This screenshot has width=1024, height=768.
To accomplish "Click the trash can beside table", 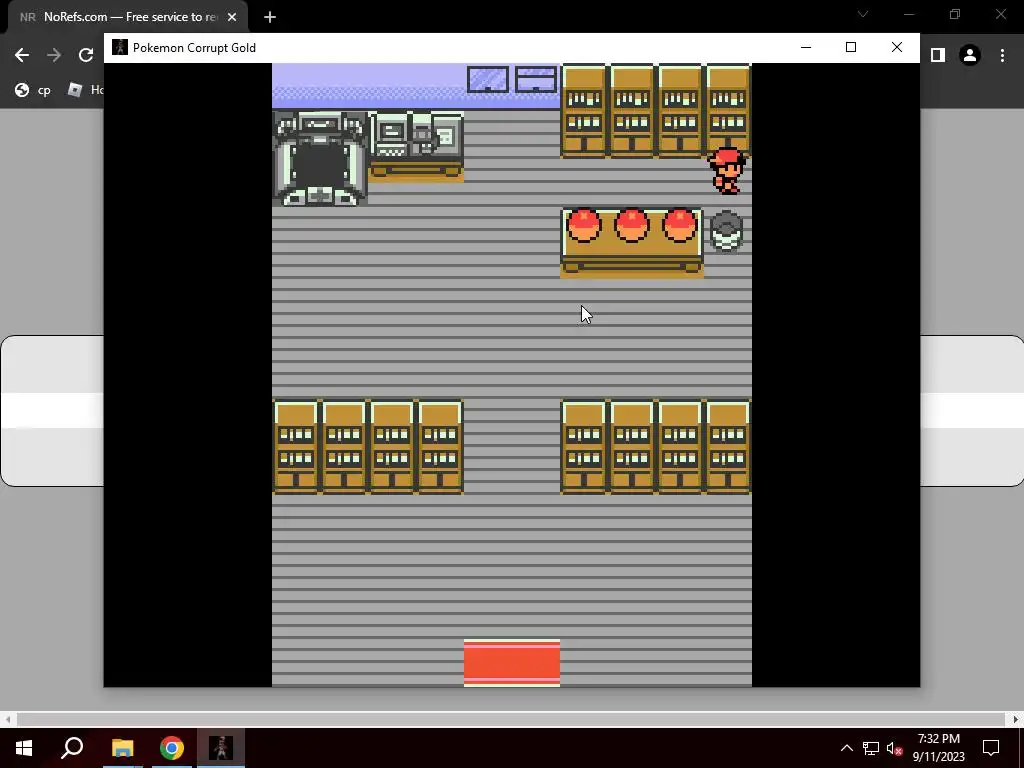I will [x=726, y=231].
